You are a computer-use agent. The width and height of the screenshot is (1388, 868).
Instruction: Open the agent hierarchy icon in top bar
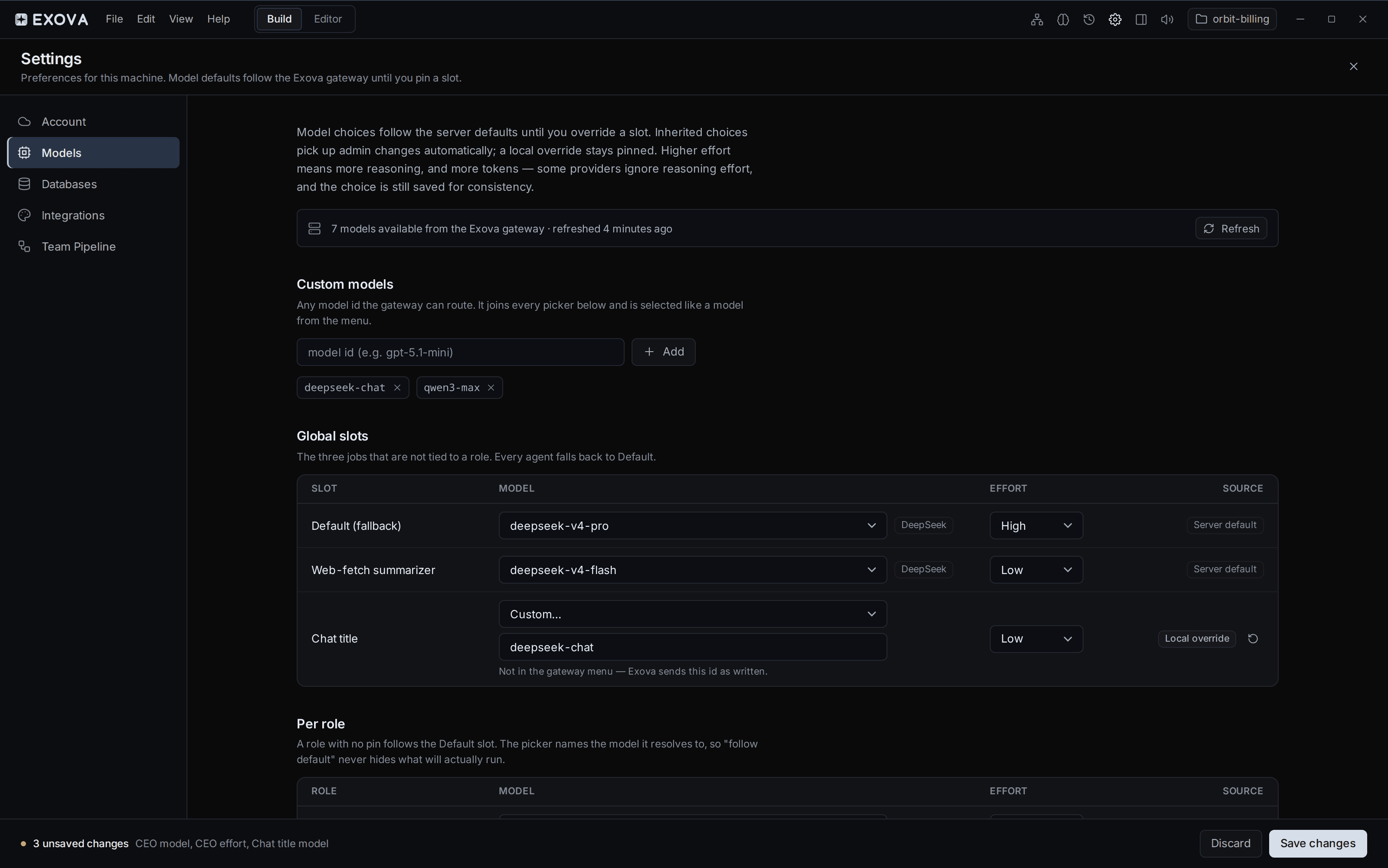(x=1037, y=20)
